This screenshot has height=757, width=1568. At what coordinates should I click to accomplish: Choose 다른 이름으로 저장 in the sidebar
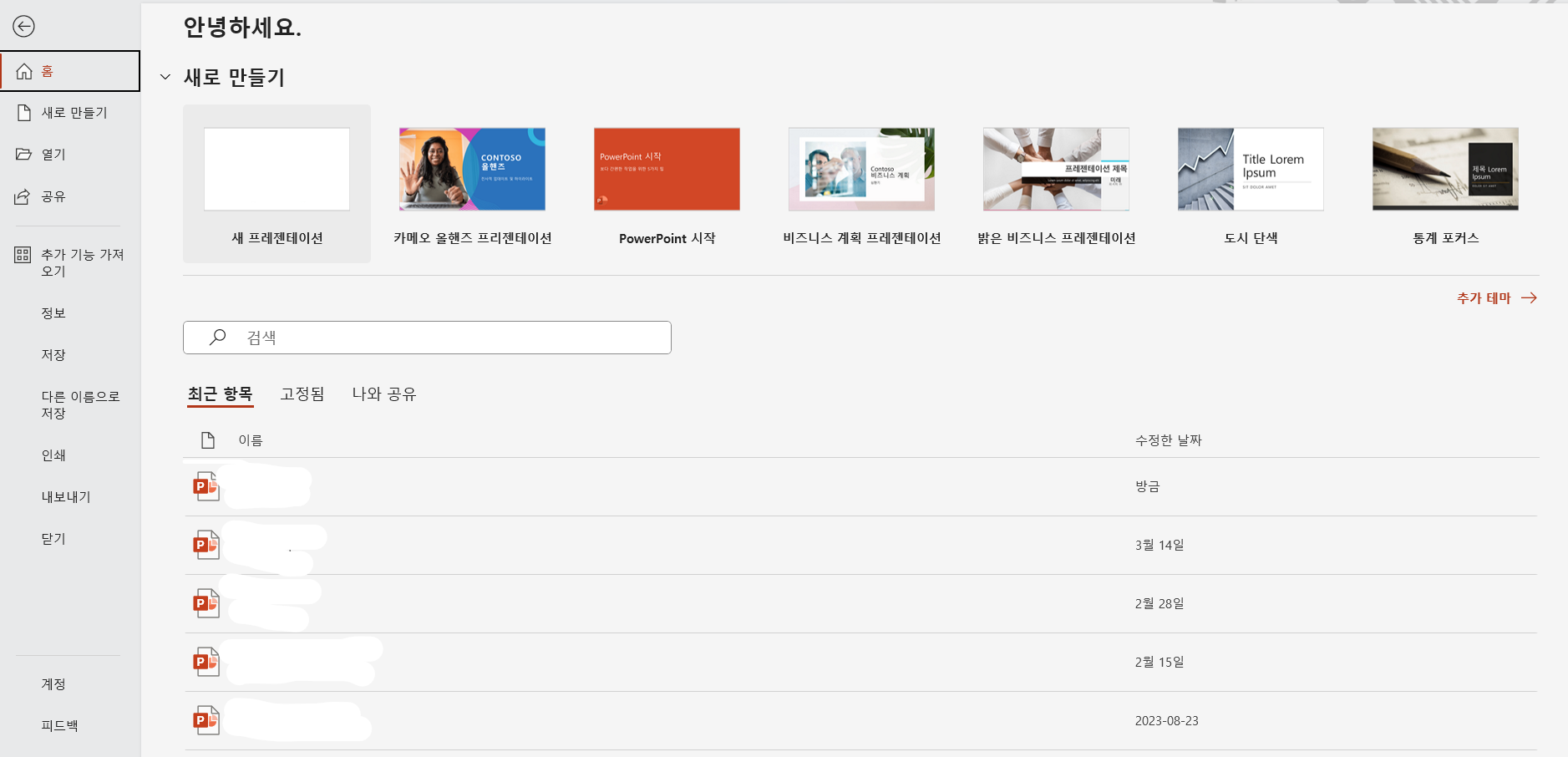(80, 405)
